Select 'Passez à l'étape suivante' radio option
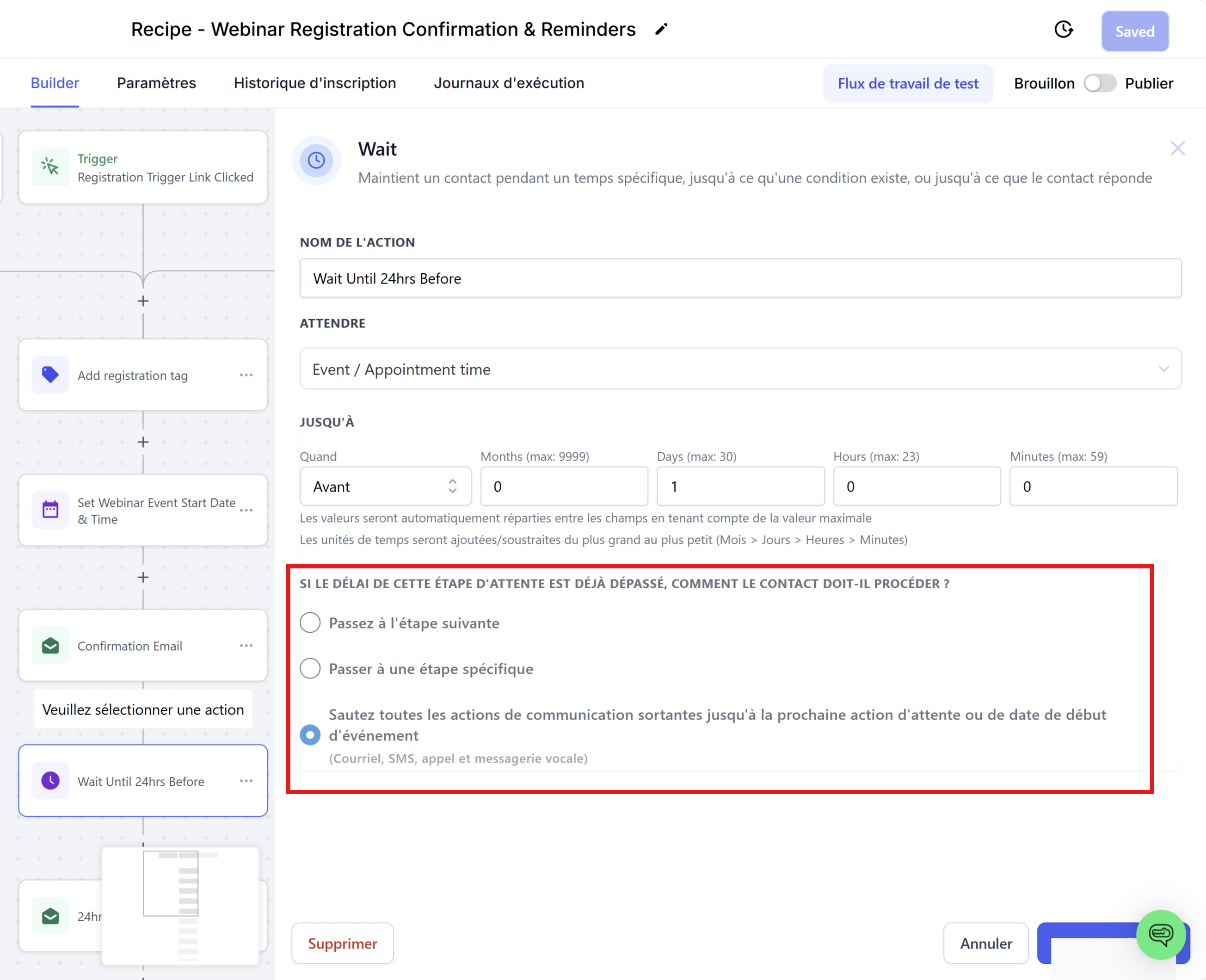The width and height of the screenshot is (1206, 980). 310,623
